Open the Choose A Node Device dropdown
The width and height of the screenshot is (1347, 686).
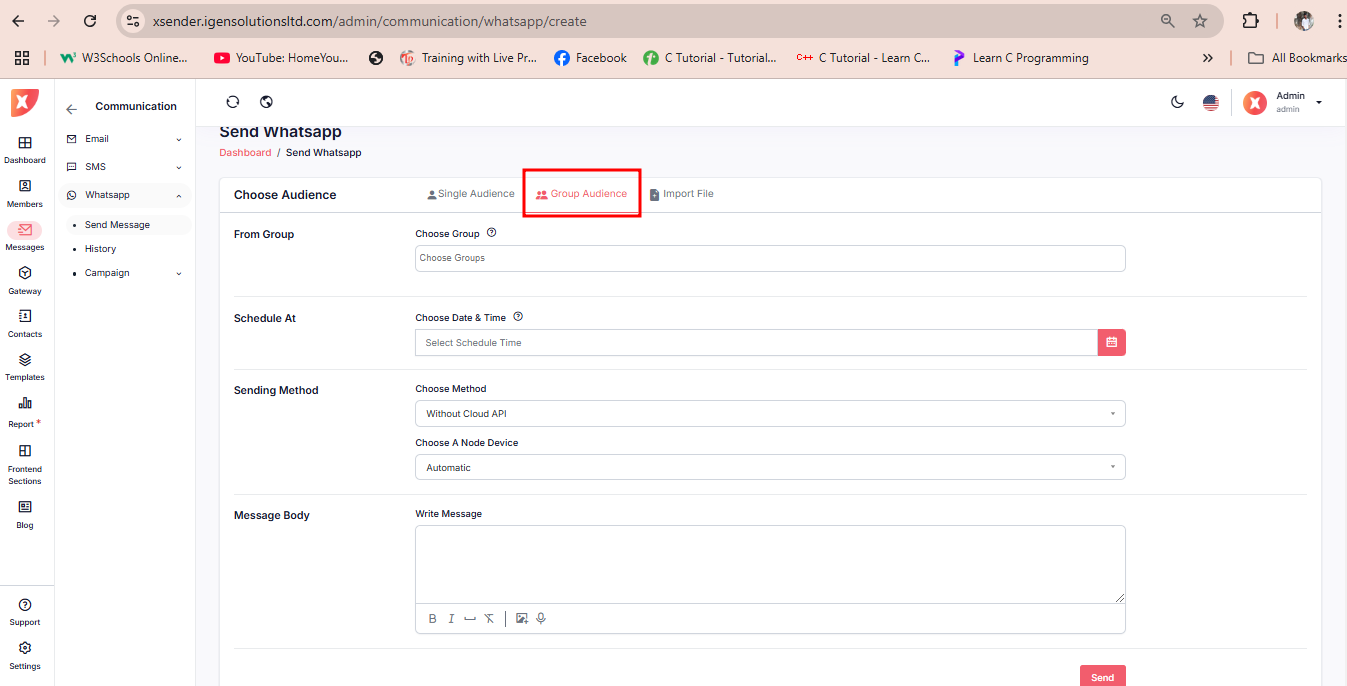[769, 467]
